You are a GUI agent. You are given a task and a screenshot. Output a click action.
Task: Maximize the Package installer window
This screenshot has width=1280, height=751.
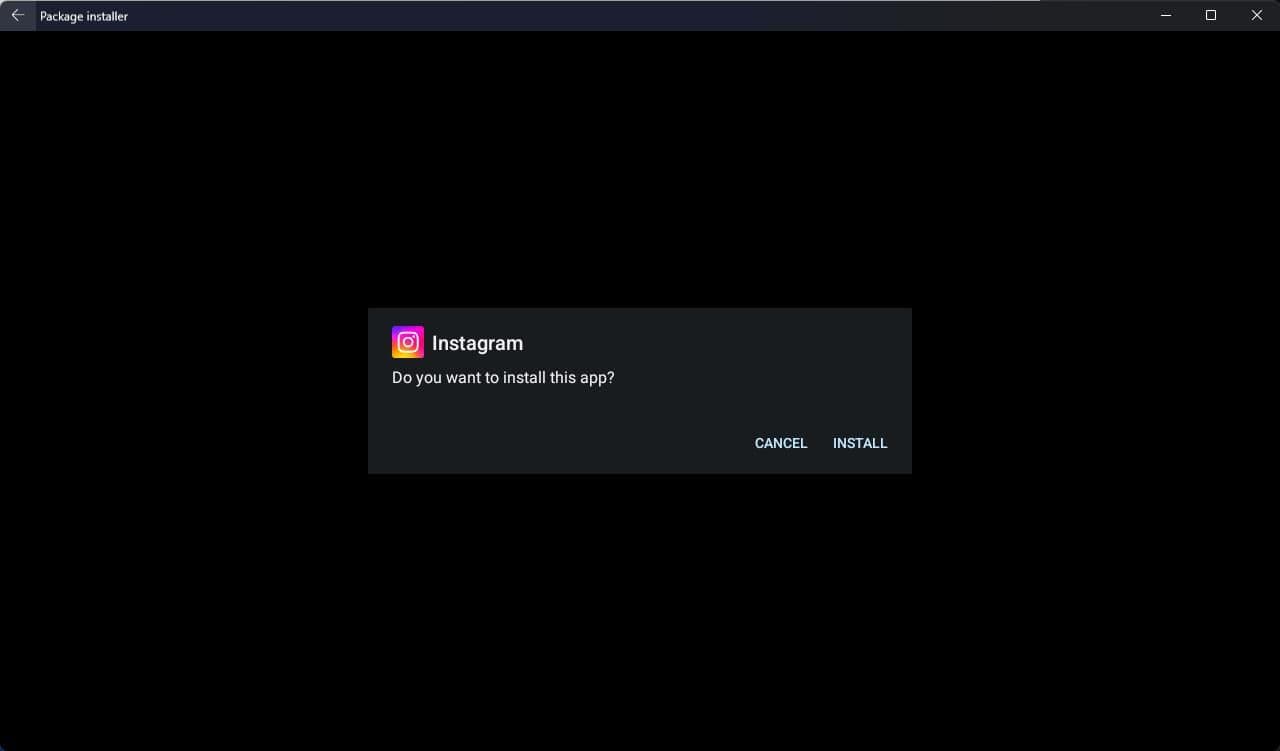[1211, 16]
